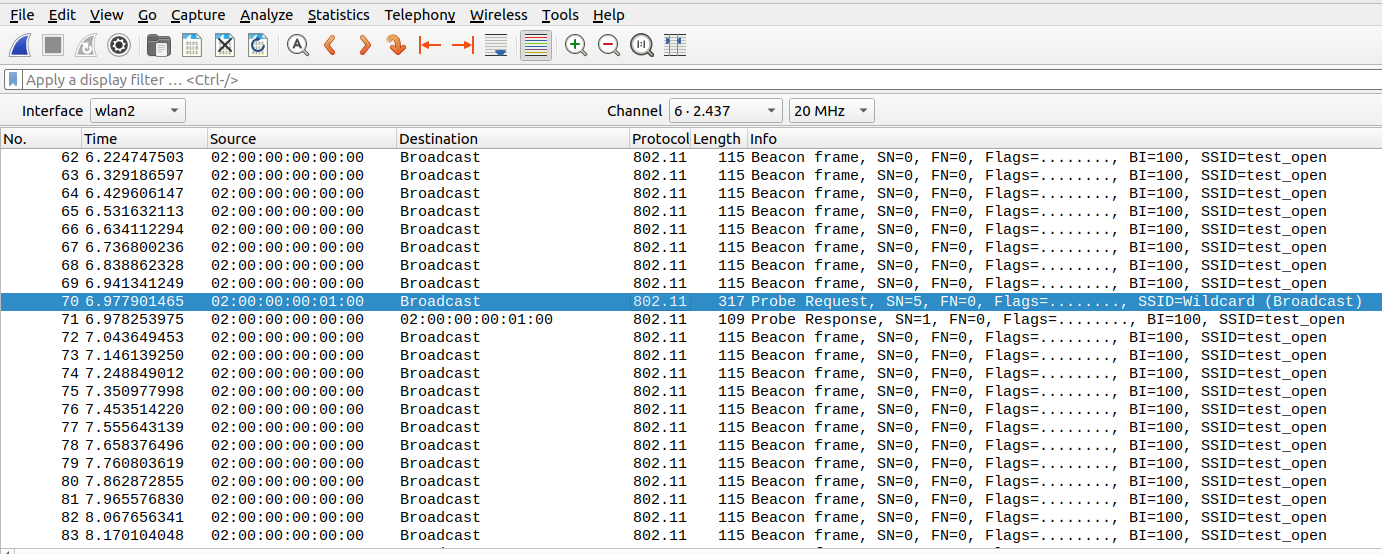Sort packets by Protocol column header
This screenshot has height=554, width=1382.
[660, 139]
